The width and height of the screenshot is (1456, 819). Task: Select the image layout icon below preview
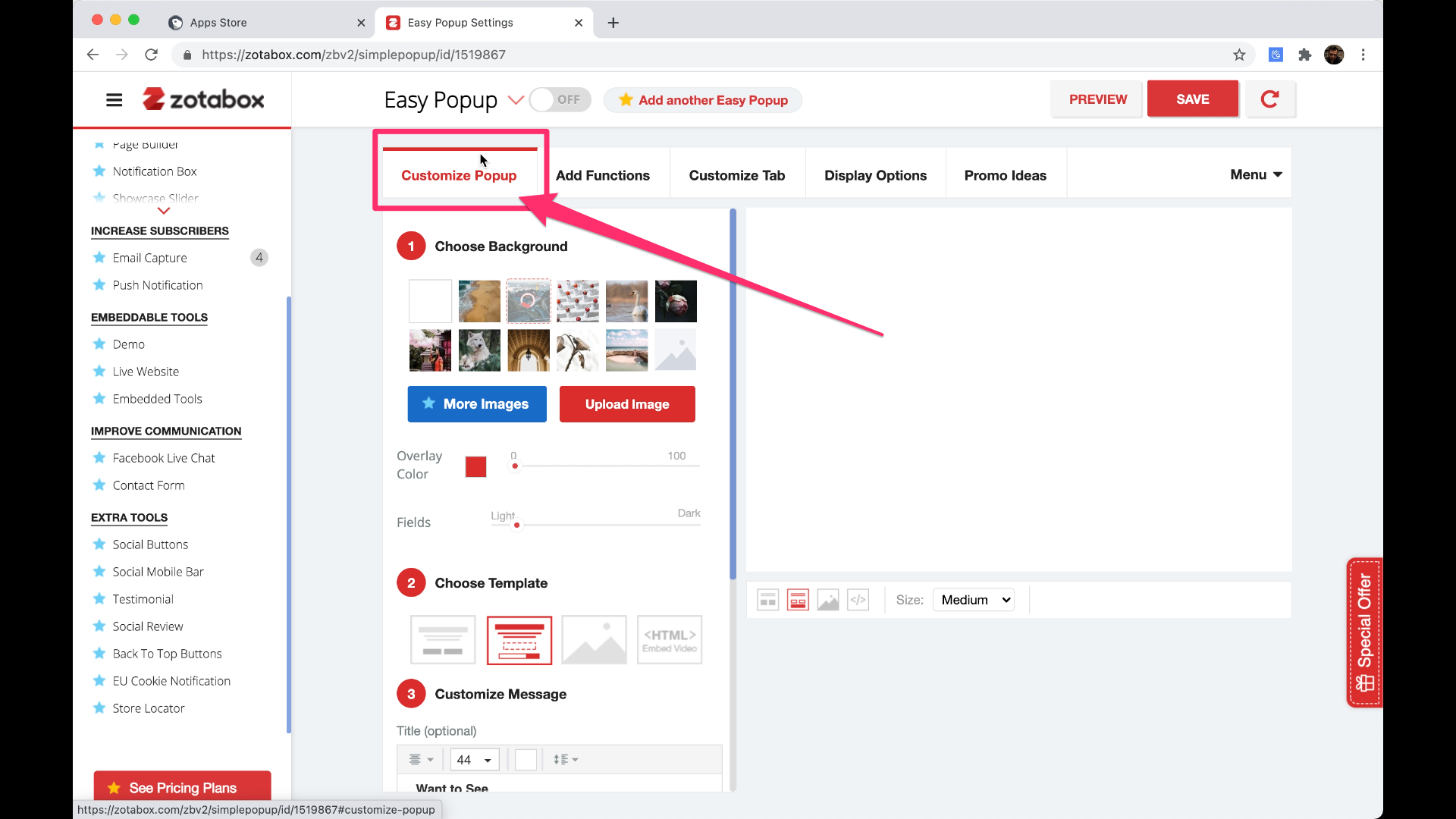[828, 600]
